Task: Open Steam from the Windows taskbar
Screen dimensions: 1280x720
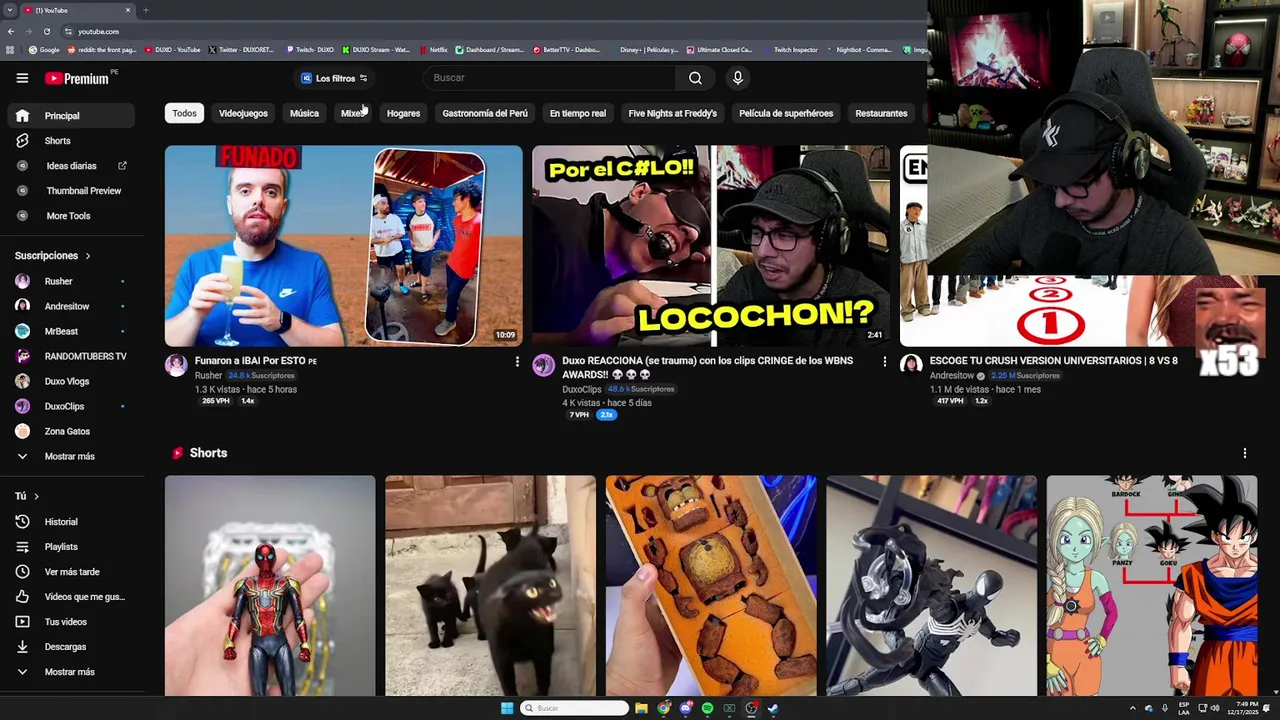Action: tap(773, 709)
